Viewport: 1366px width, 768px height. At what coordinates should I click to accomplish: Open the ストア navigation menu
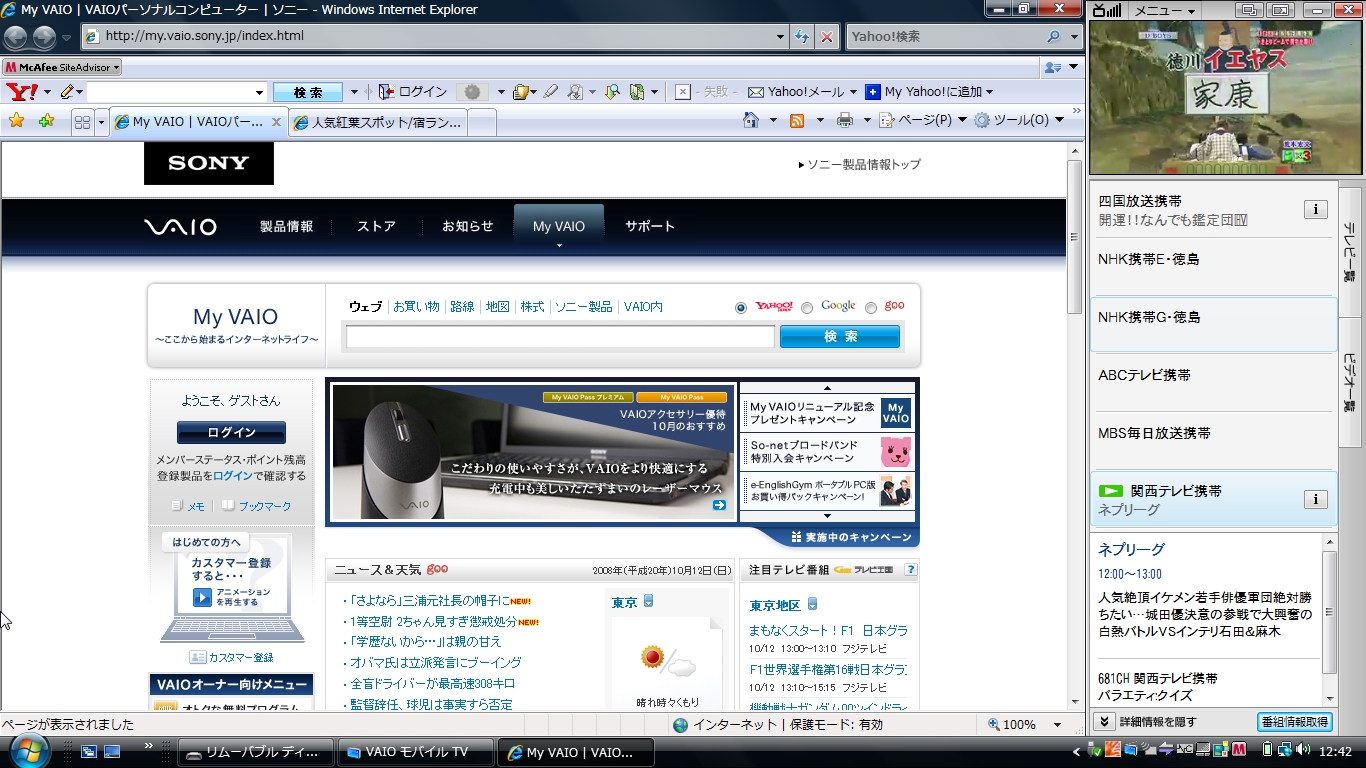(377, 226)
